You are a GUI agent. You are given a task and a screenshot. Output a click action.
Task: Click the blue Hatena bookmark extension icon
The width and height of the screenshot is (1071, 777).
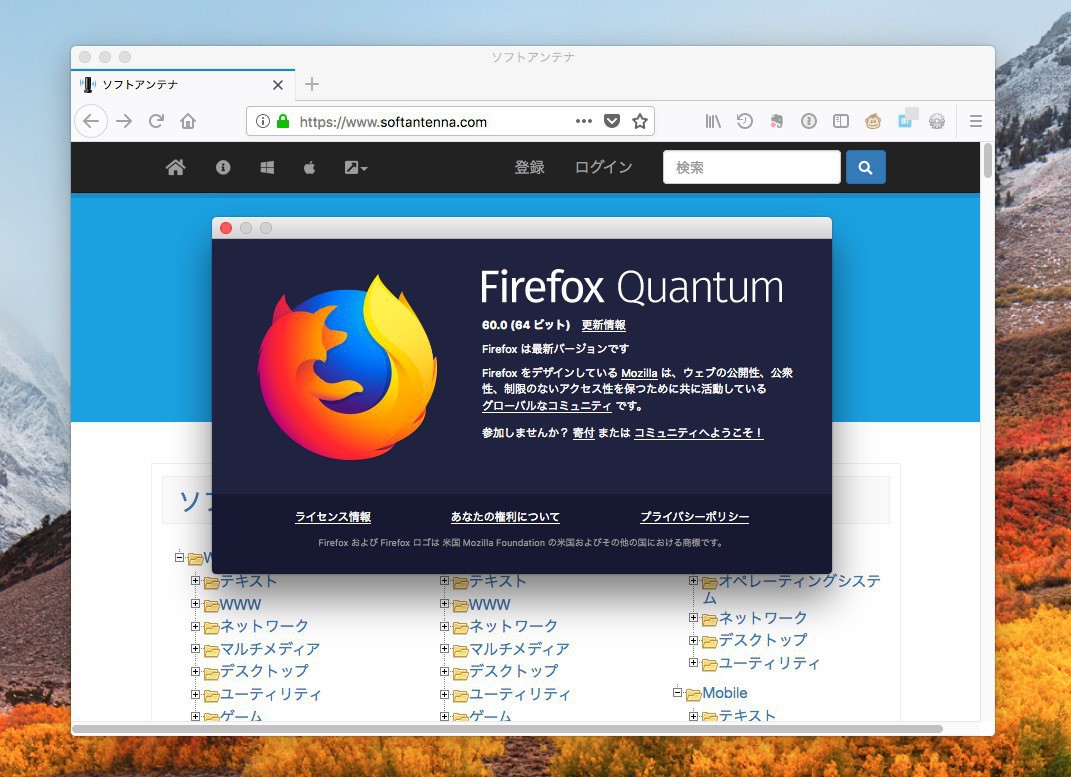coord(905,120)
